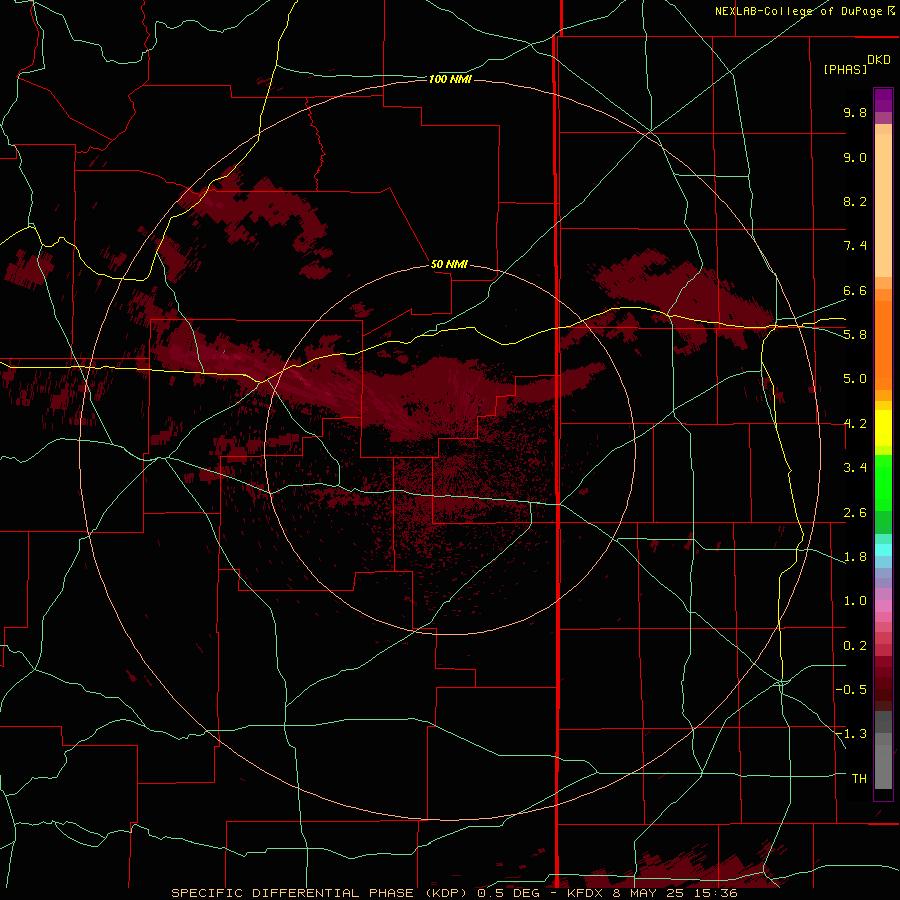Click the TH threshold label
Viewport: 900px width, 900px height.
pyautogui.click(x=859, y=779)
